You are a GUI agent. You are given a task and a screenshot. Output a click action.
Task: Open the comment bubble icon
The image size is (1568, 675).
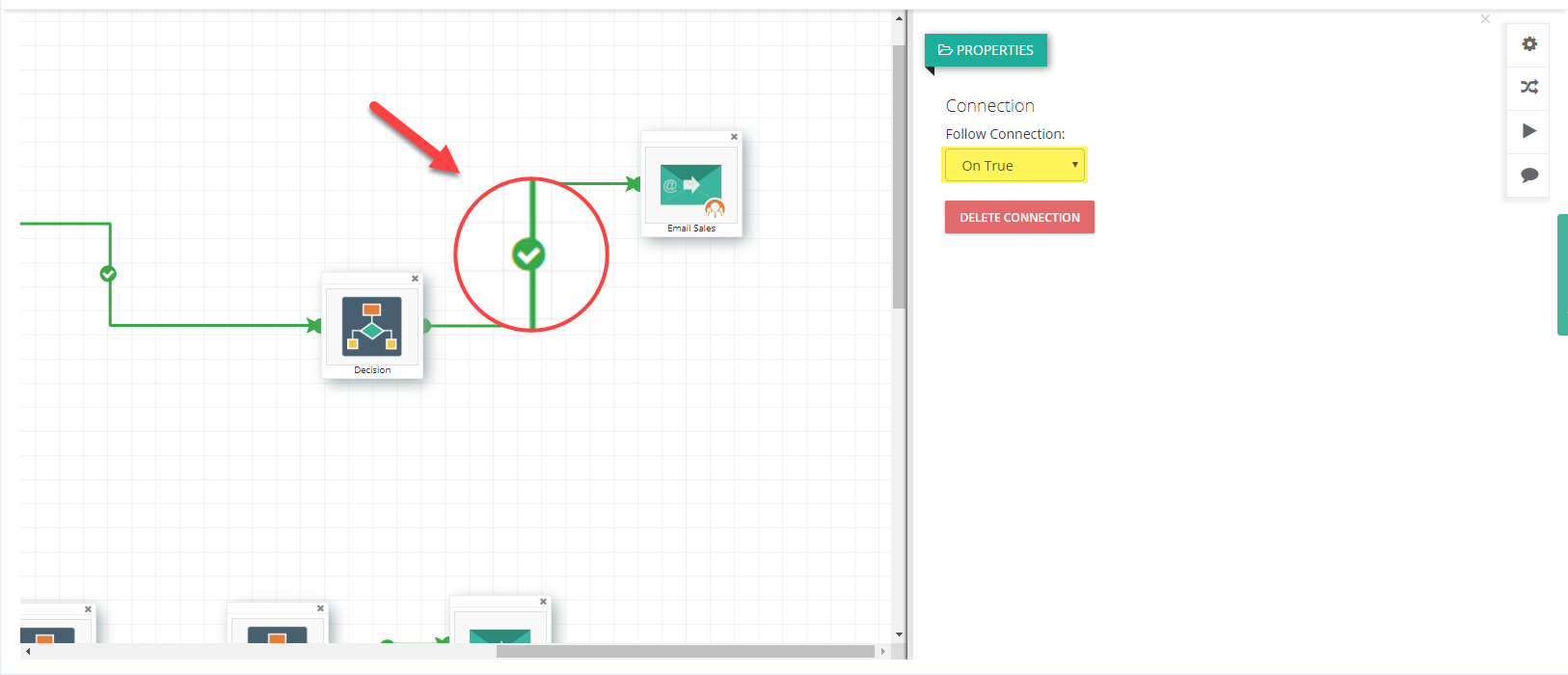coord(1529,175)
